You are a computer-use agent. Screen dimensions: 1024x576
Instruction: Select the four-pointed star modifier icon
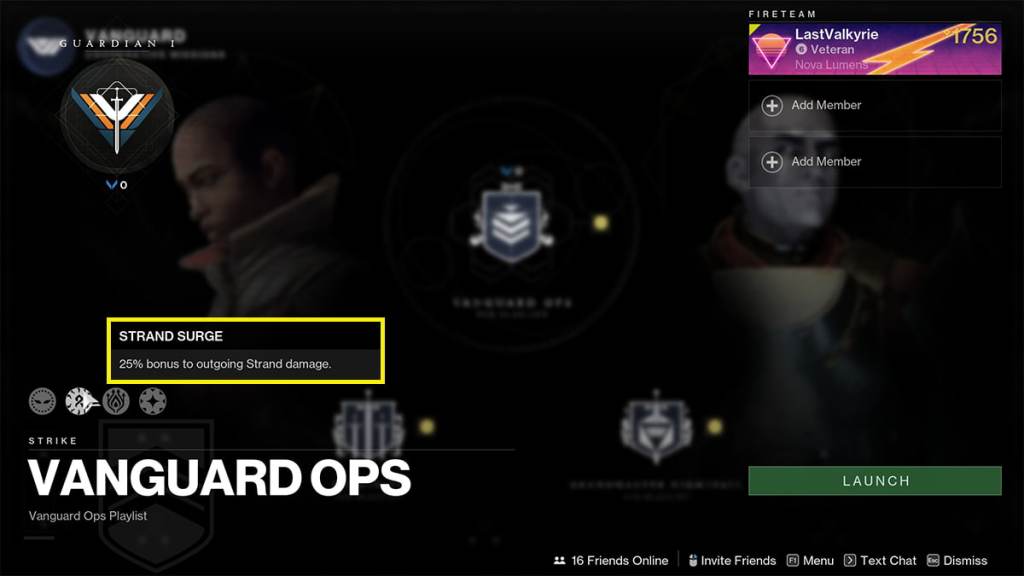tap(152, 401)
